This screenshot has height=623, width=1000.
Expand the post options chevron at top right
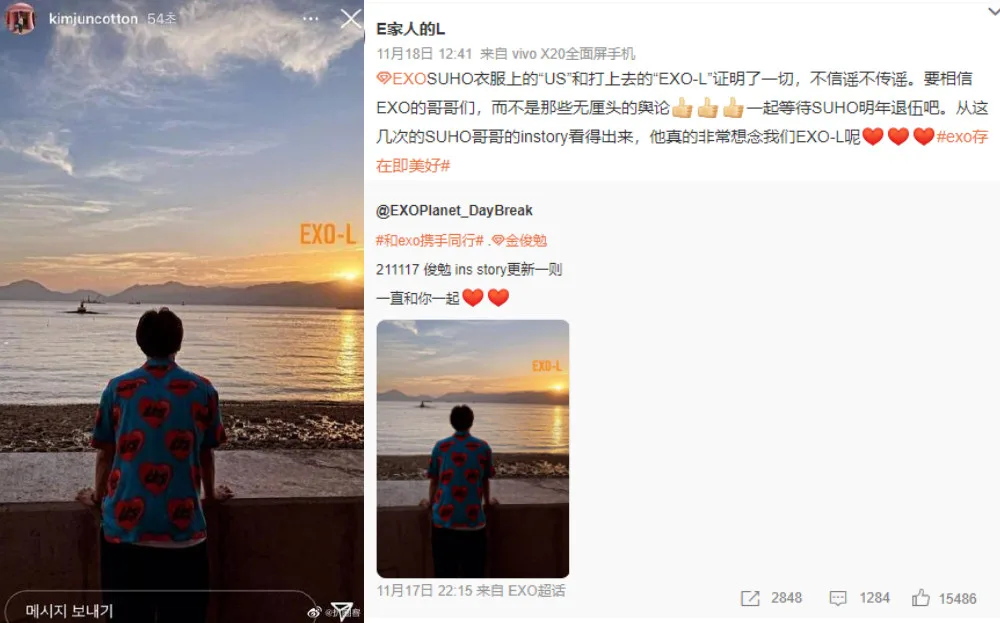pos(993,10)
